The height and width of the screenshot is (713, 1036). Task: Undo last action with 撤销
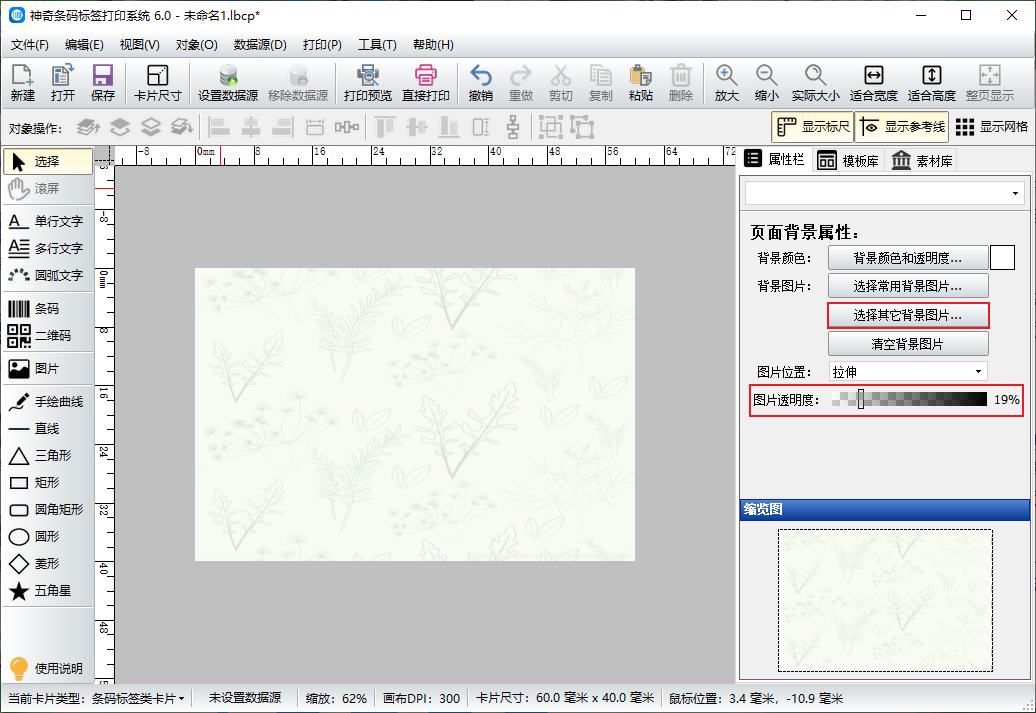click(x=480, y=83)
